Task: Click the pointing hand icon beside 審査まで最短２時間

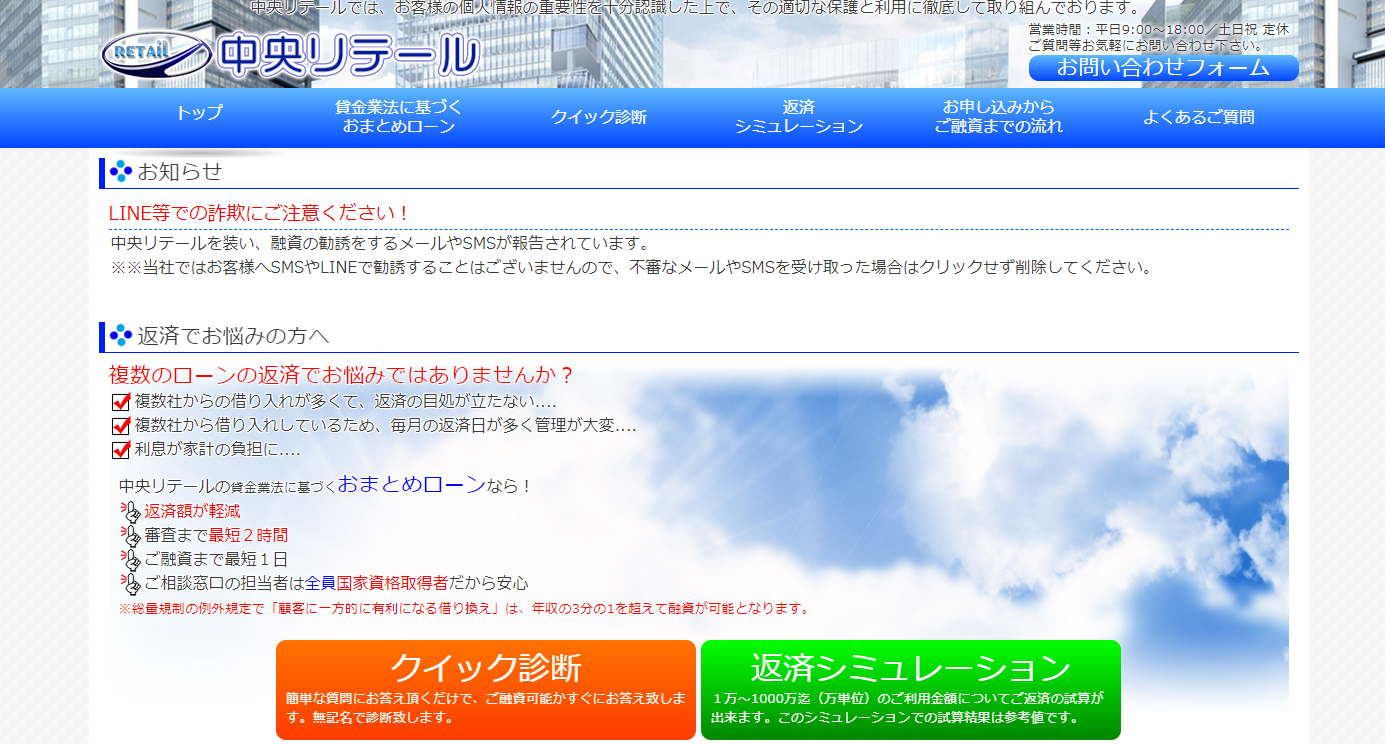Action: [x=130, y=536]
